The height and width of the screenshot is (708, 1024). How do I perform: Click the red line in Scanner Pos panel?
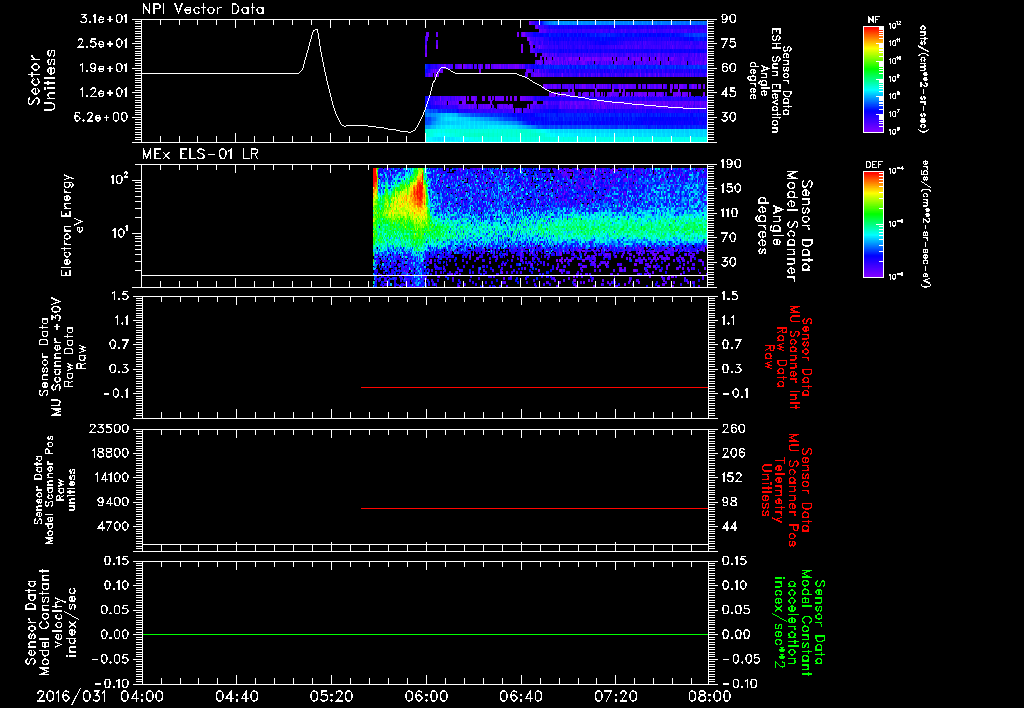click(x=534, y=508)
